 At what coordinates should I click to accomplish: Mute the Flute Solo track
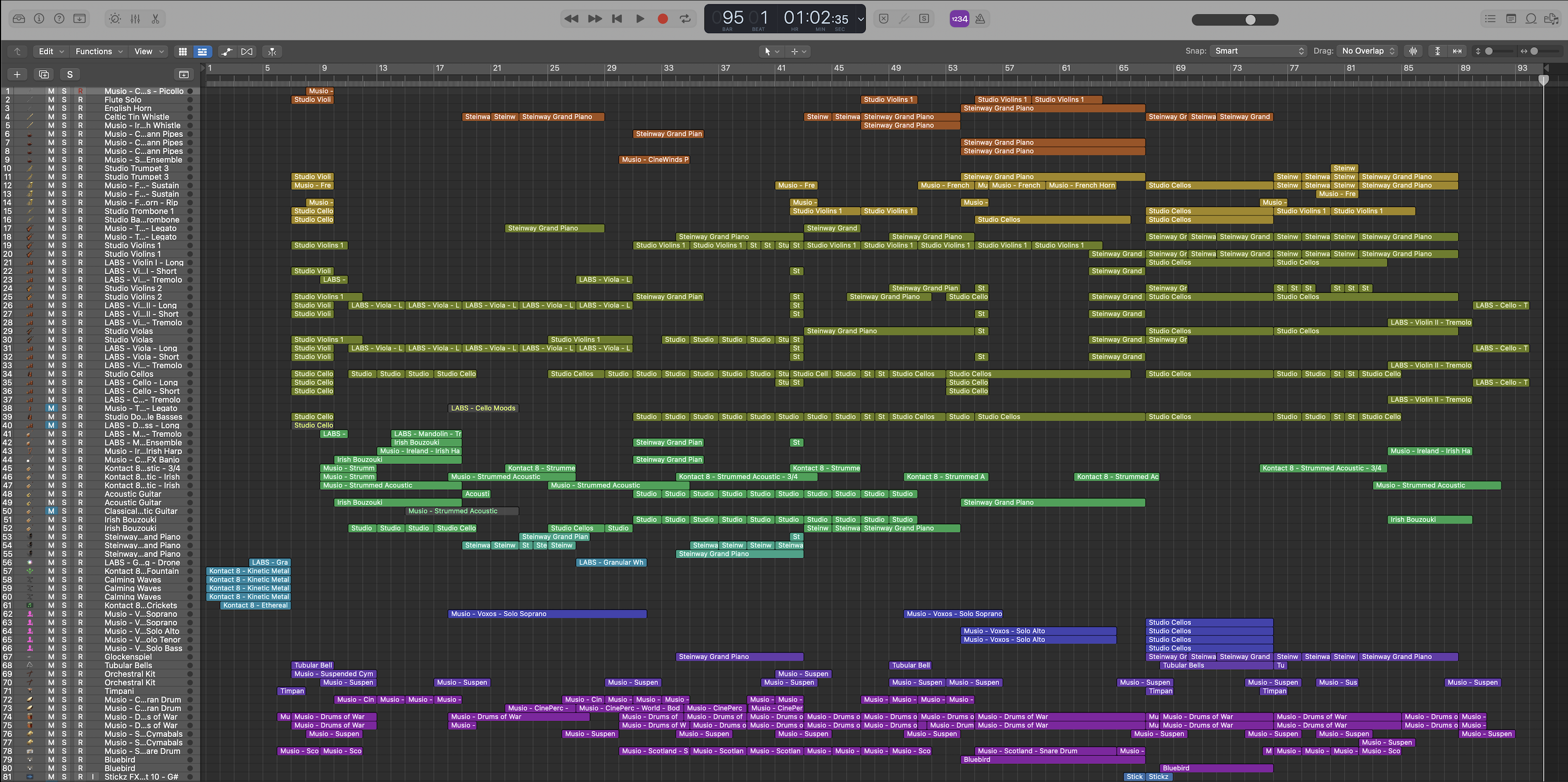click(x=51, y=100)
